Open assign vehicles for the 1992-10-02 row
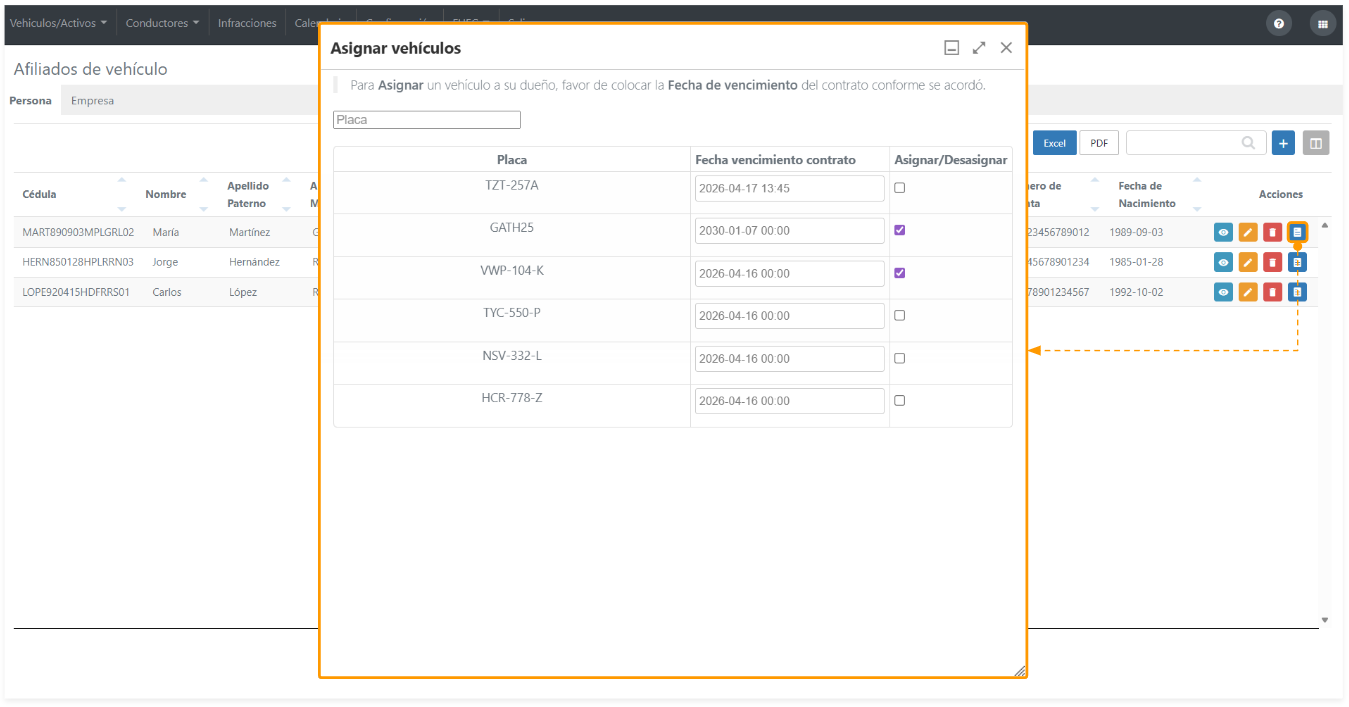Viewport: 1349px width, 707px height. coord(1297,292)
